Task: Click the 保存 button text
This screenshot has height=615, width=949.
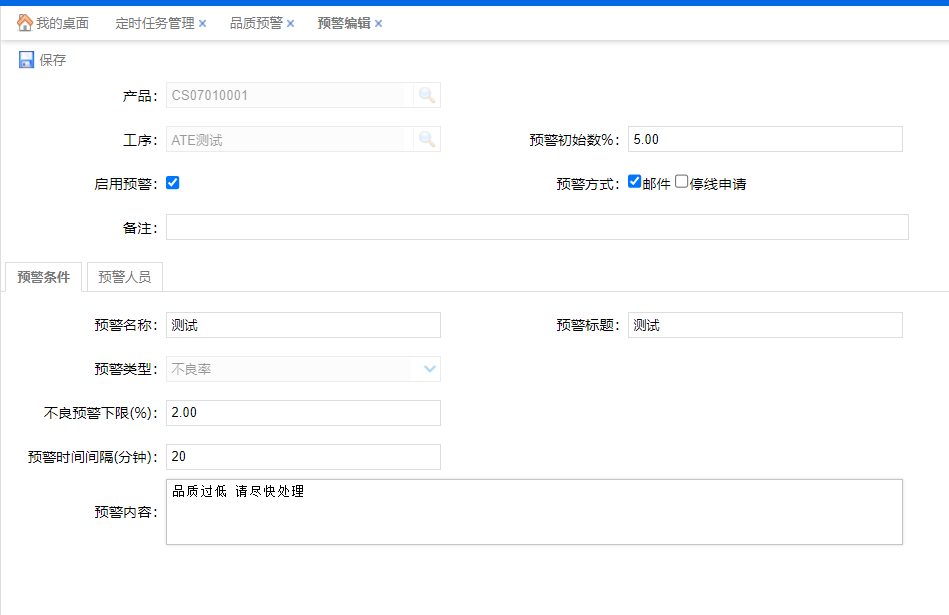Action: (53, 60)
